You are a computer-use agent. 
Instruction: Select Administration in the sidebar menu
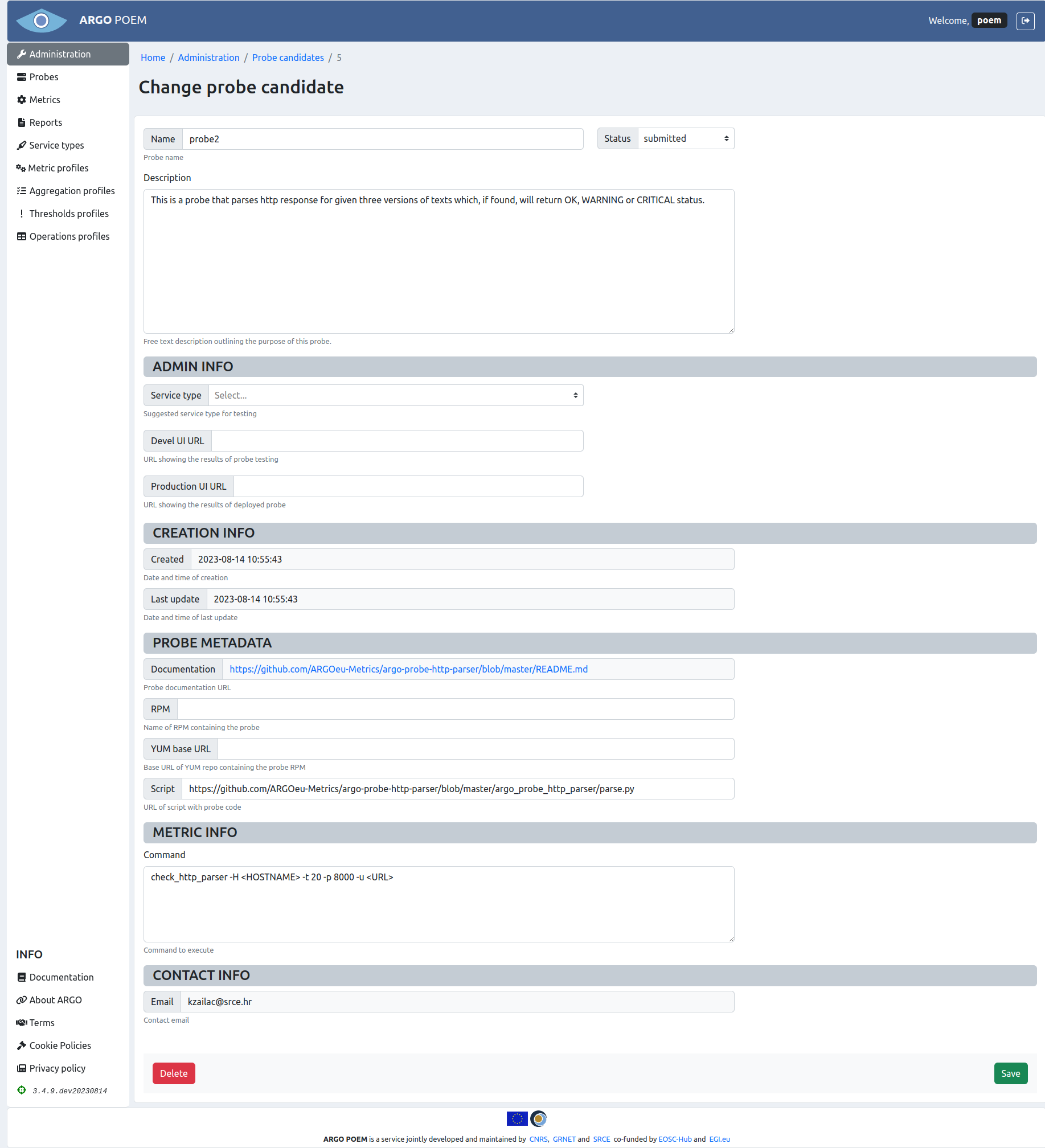pyautogui.click(x=60, y=54)
